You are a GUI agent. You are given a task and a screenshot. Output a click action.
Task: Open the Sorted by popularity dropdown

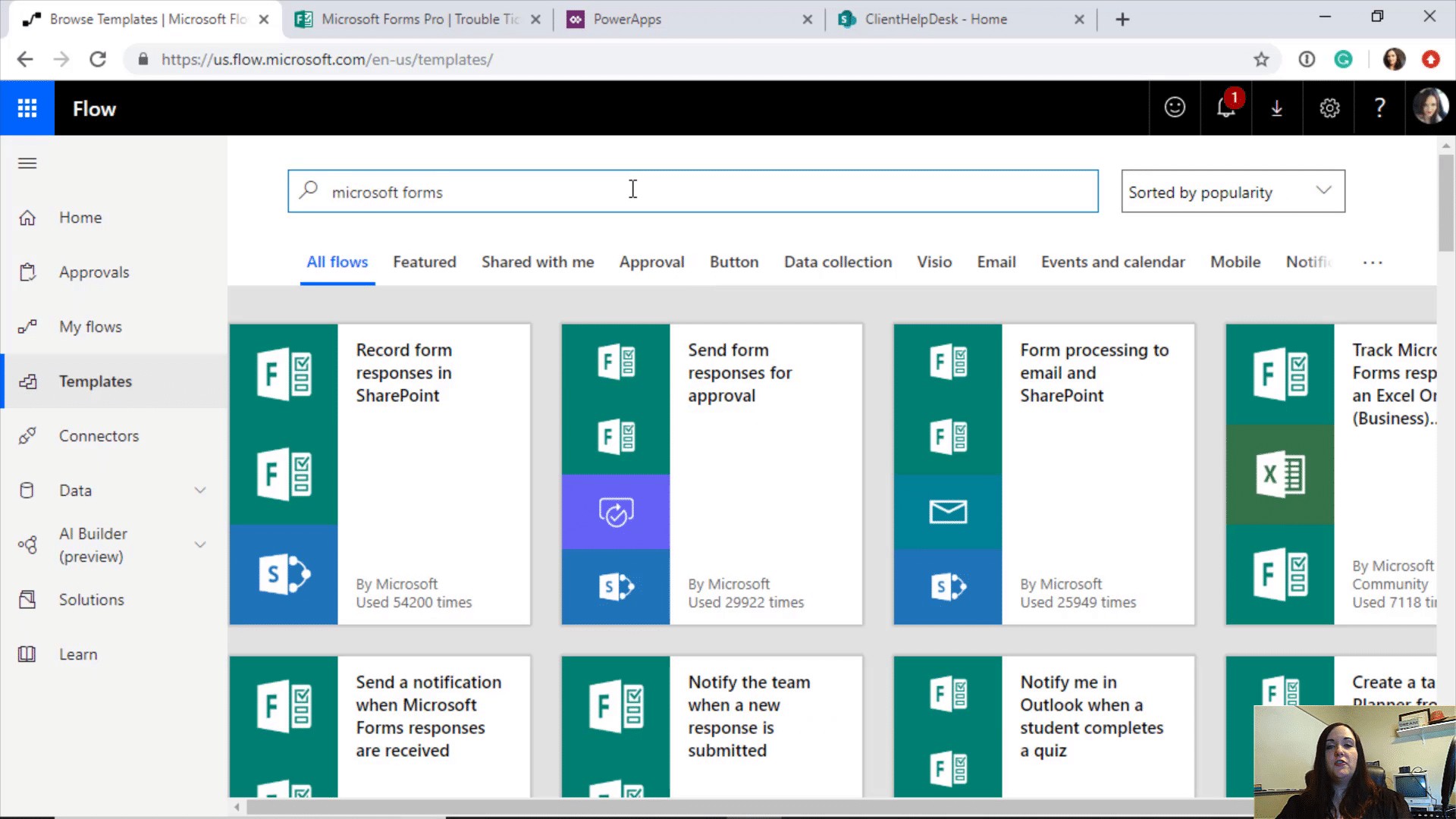pyautogui.click(x=1233, y=191)
